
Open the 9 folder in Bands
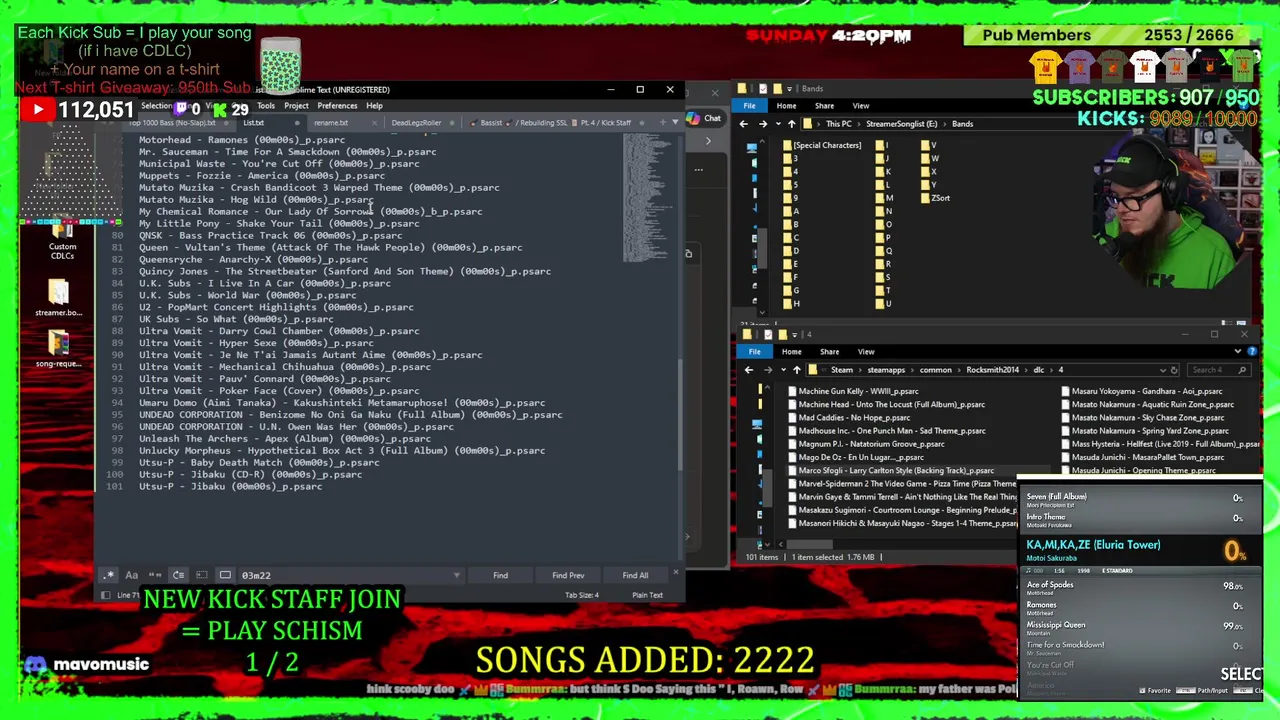coord(790,198)
